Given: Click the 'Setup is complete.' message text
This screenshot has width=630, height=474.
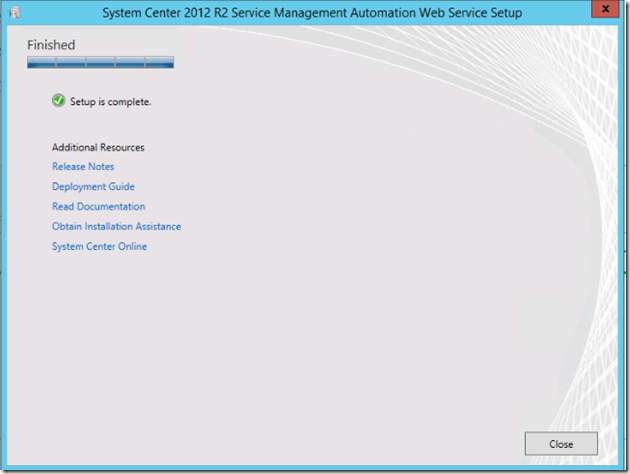Looking at the screenshot, I should (x=110, y=102).
